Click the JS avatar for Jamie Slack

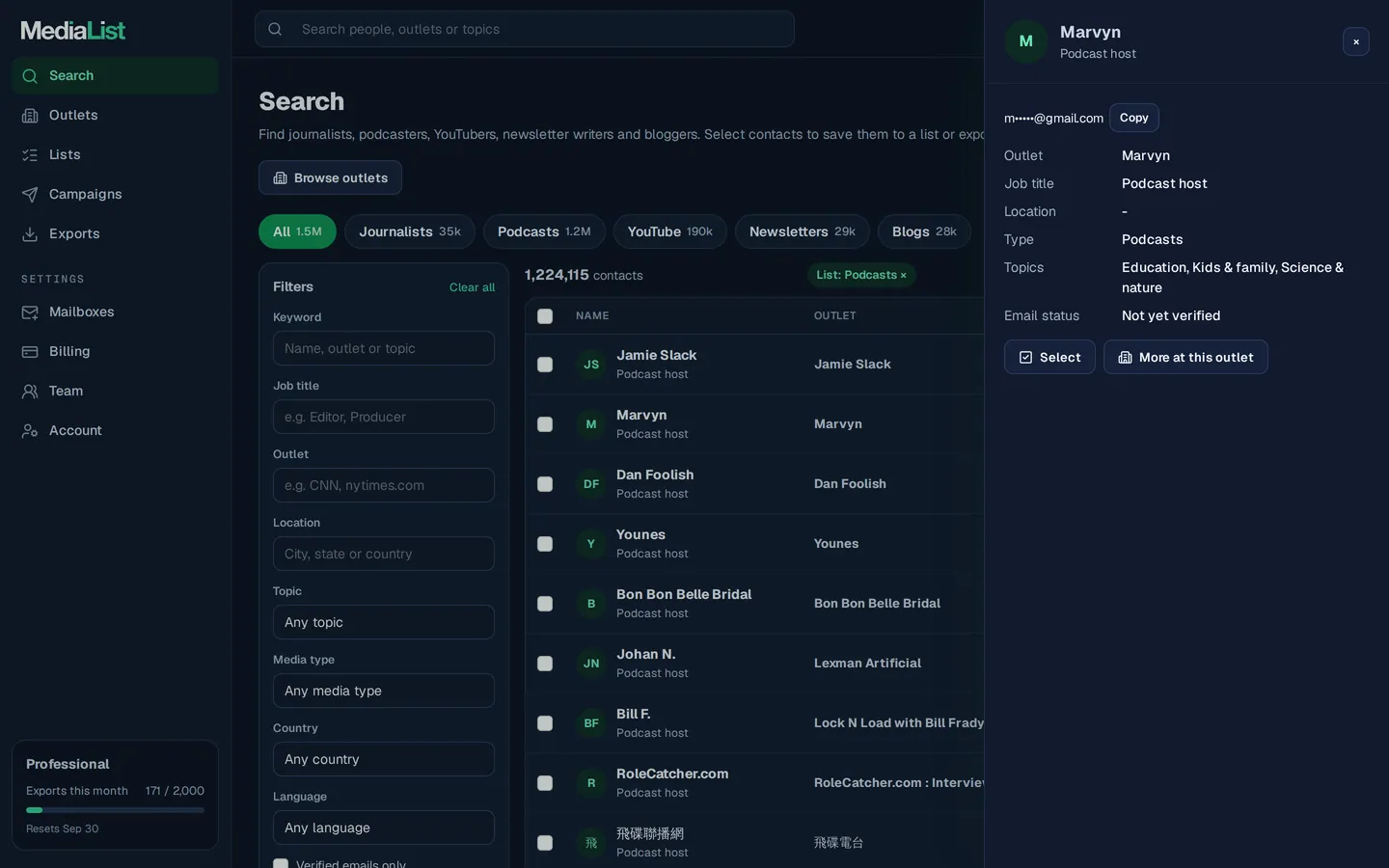[591, 365]
